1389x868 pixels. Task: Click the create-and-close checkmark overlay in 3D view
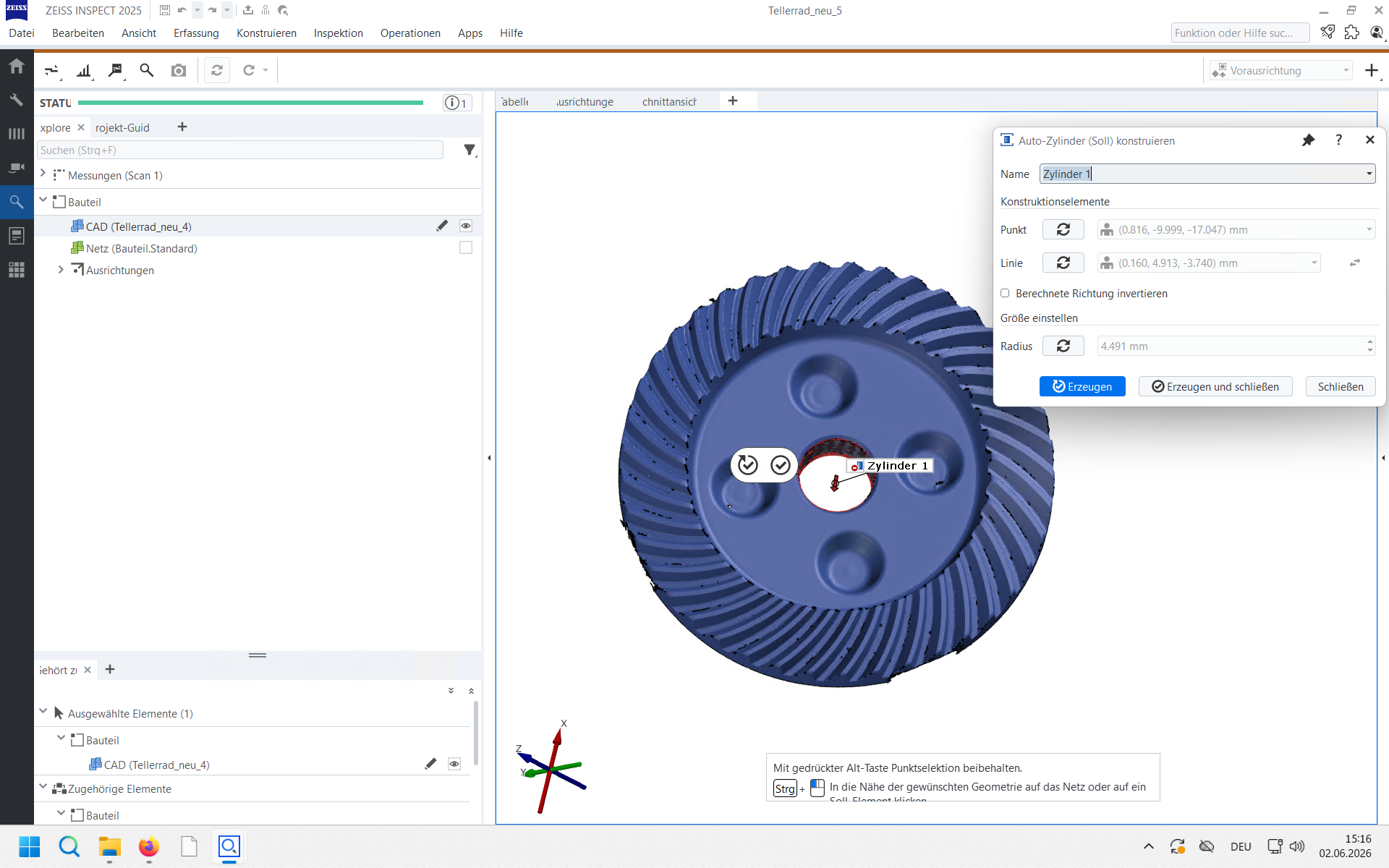tap(781, 465)
